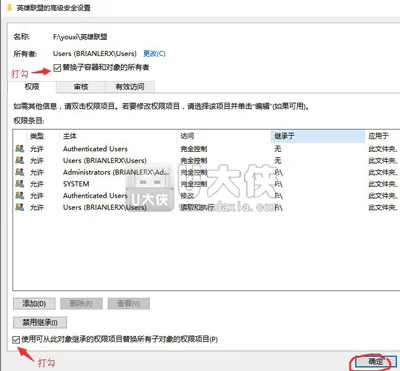Confirm with the 确定 button
The width and height of the screenshot is (400, 371).
click(x=375, y=361)
